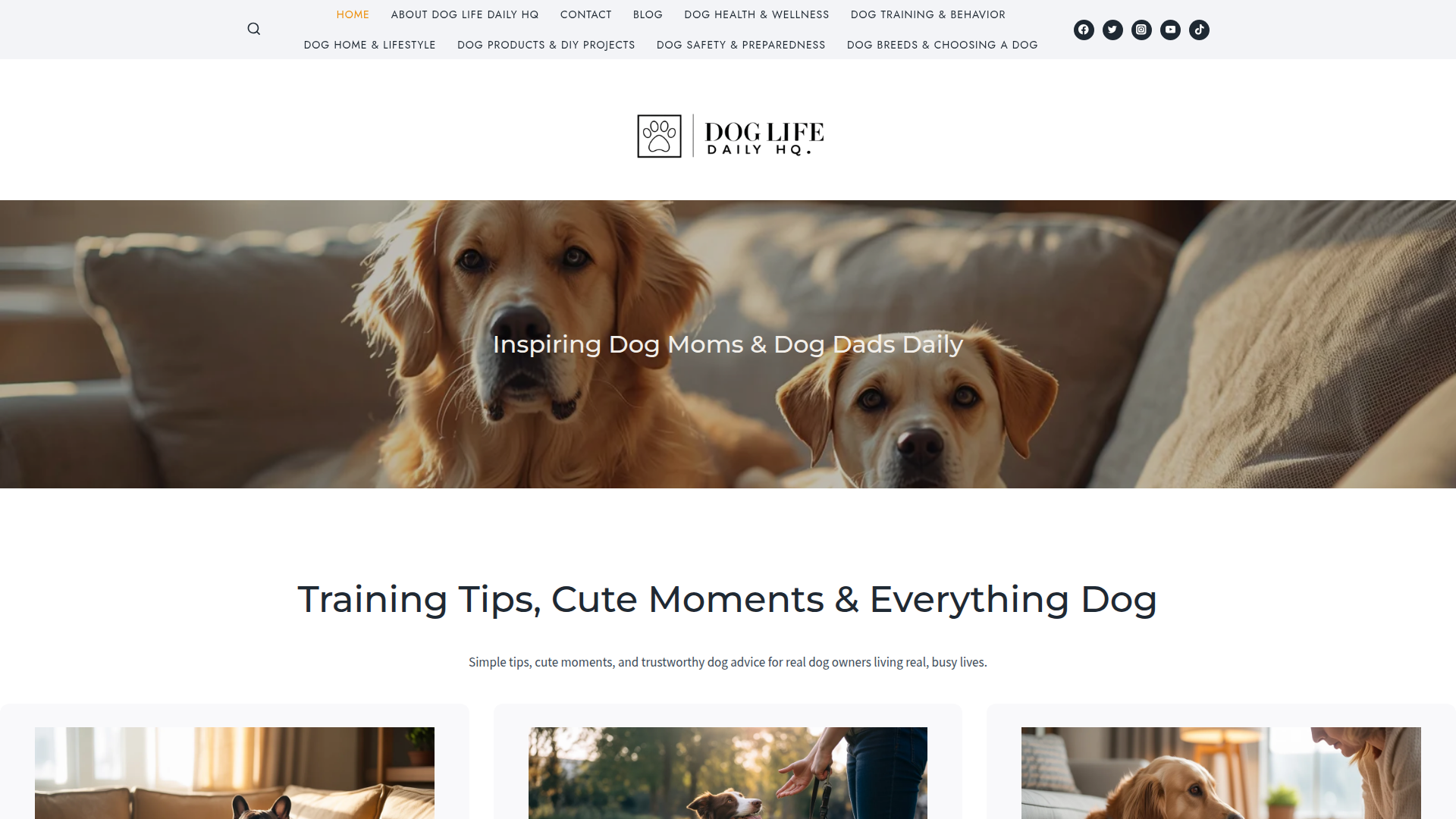1456x819 pixels.
Task: Open the Twitter social icon
Action: (x=1112, y=30)
